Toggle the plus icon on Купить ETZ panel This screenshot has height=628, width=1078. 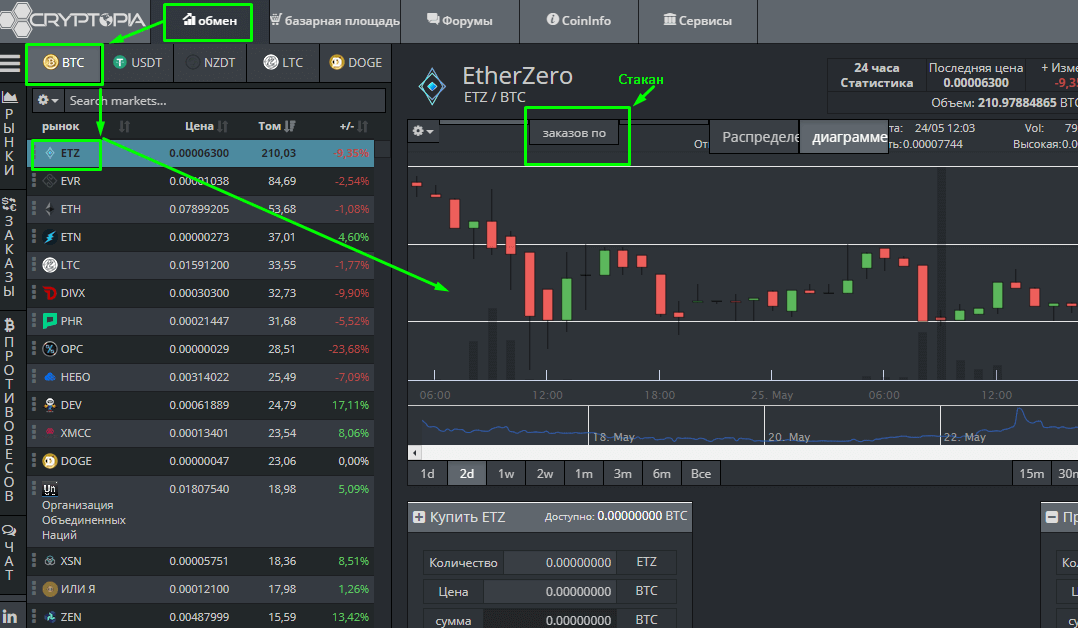pos(419,517)
